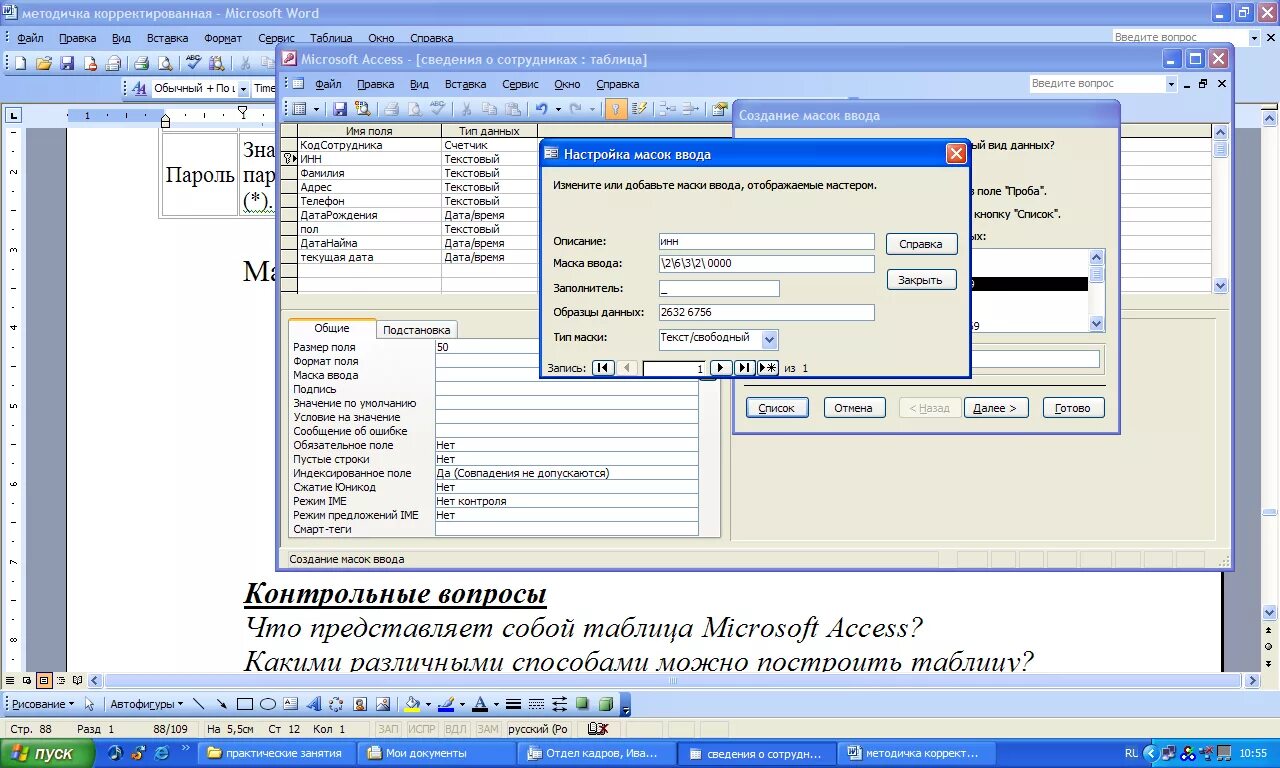This screenshot has height=768, width=1280.
Task: Open Файл menu in Word
Action: pos(30,38)
